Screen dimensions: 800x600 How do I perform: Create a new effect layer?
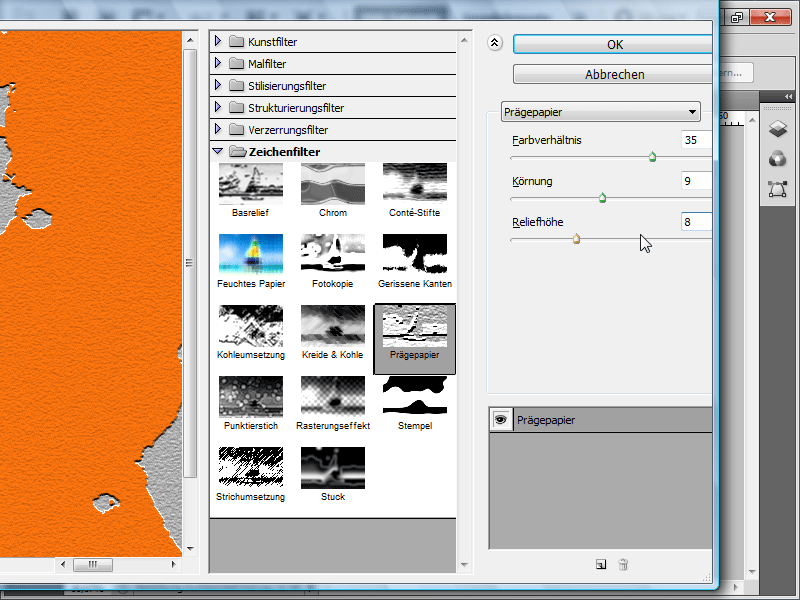coord(601,564)
